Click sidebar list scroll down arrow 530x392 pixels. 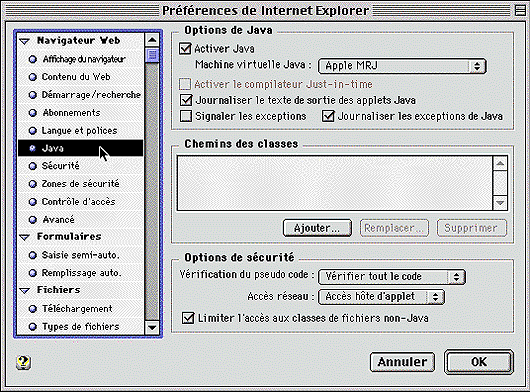point(152,327)
